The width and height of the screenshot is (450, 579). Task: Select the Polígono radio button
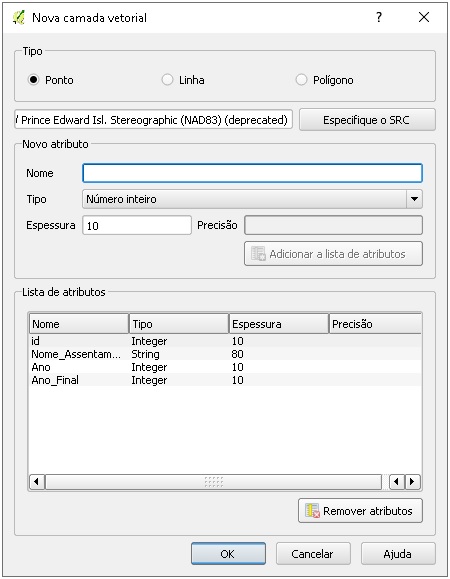[301, 80]
